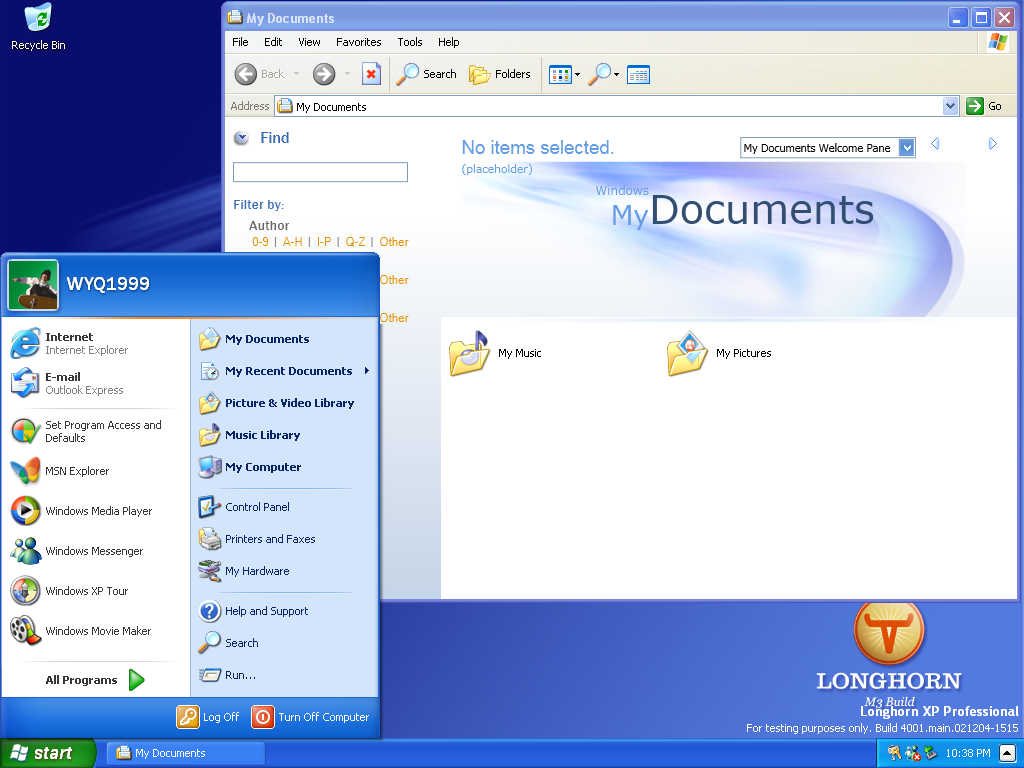Open Windows Movie Maker
1024x768 pixels.
[x=97, y=631]
